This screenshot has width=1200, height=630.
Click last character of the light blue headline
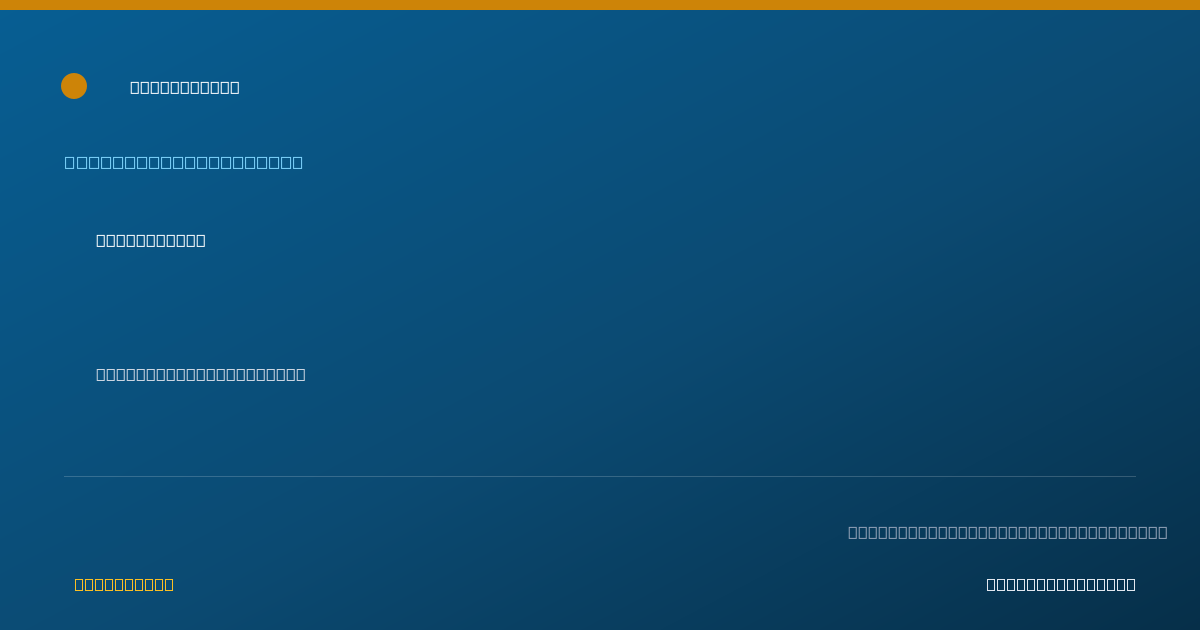tap(297, 162)
